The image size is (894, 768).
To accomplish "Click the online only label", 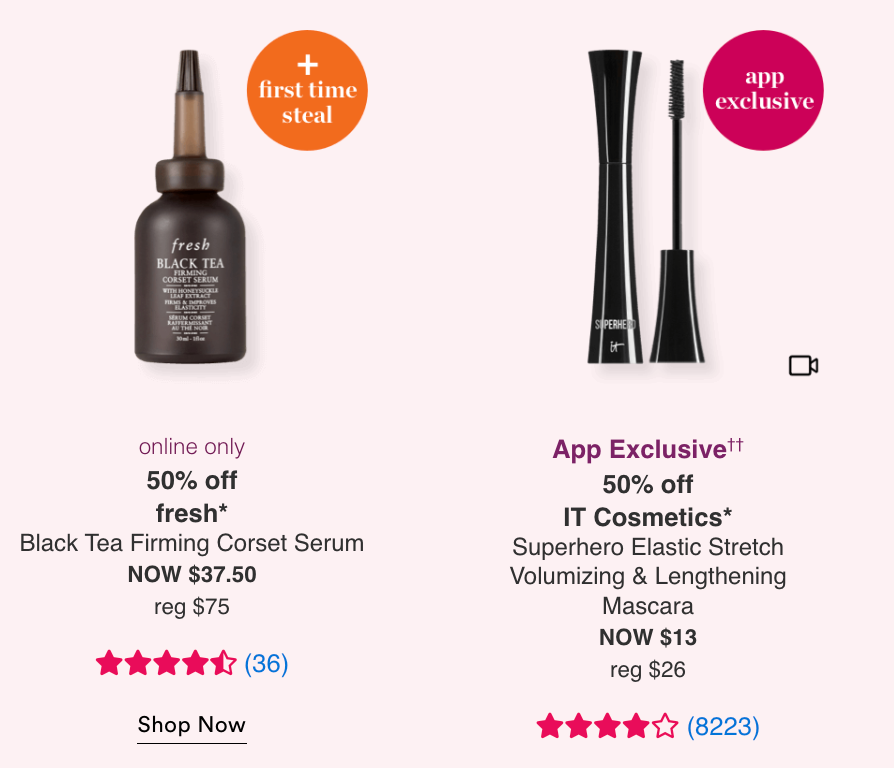I will [192, 447].
